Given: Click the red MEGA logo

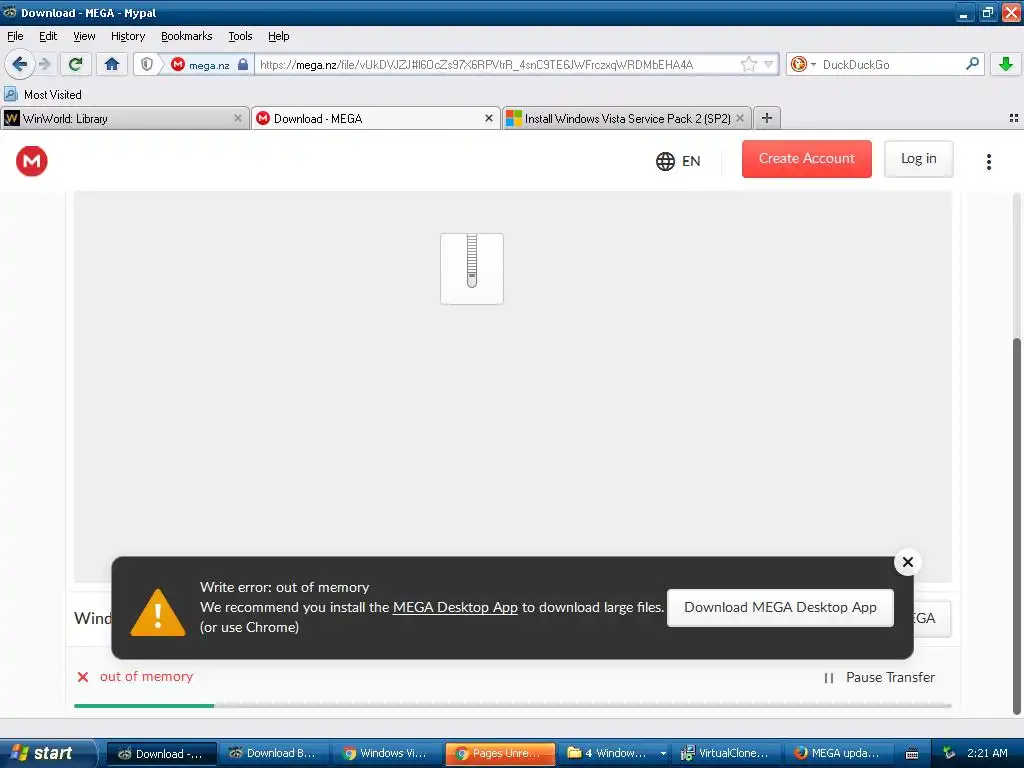Looking at the screenshot, I should 32,161.
